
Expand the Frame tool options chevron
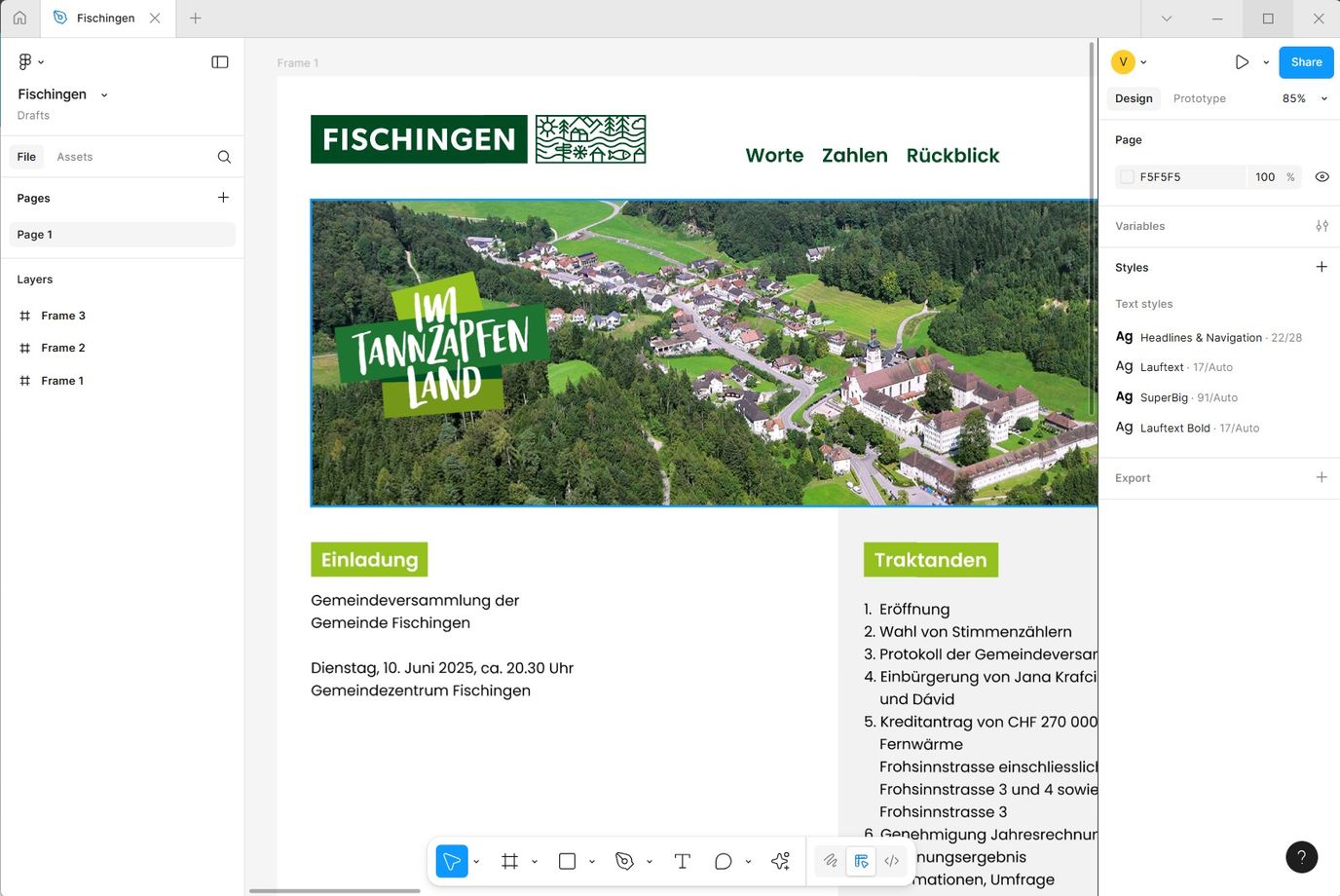[x=534, y=861]
